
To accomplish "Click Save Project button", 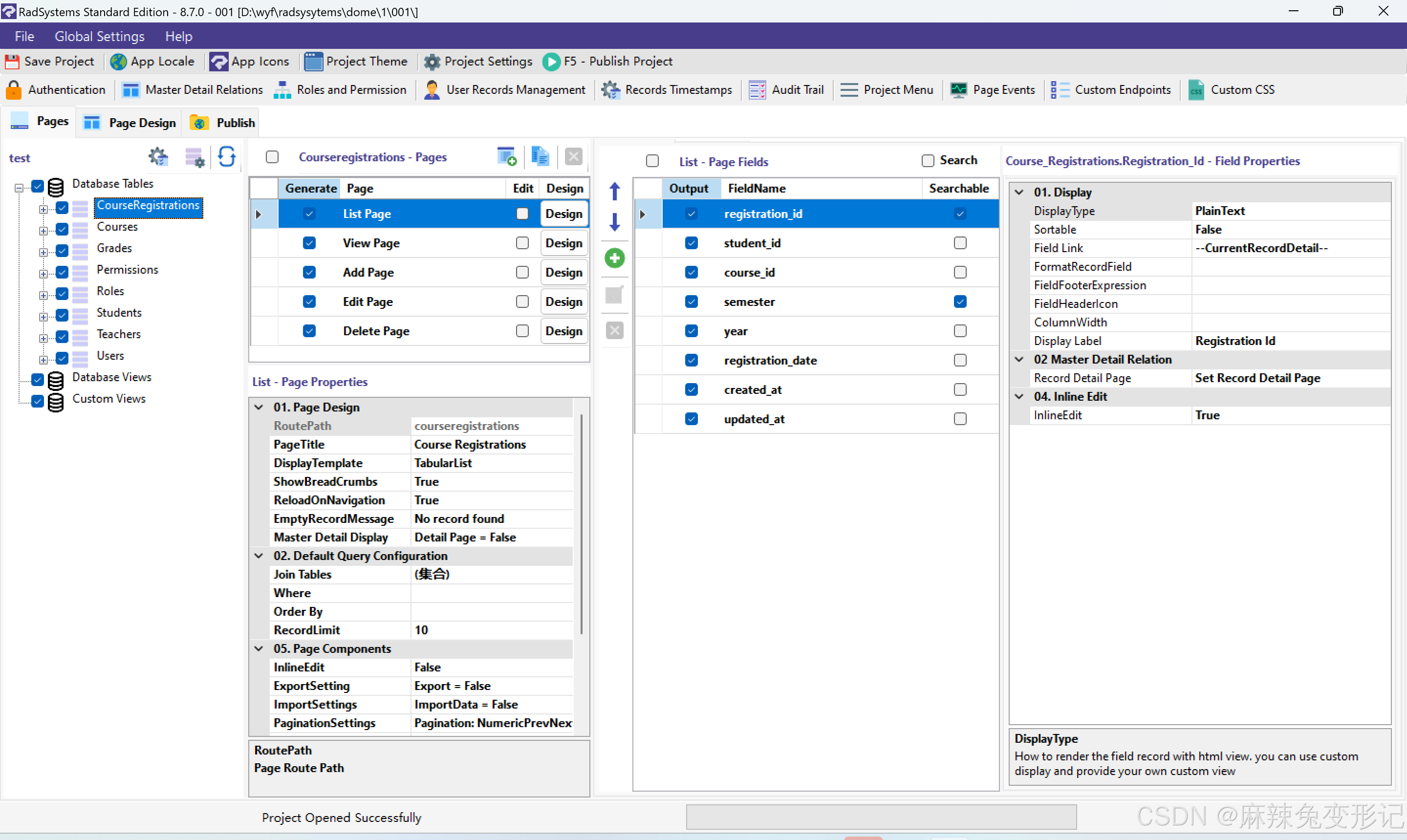I will pyautogui.click(x=50, y=61).
